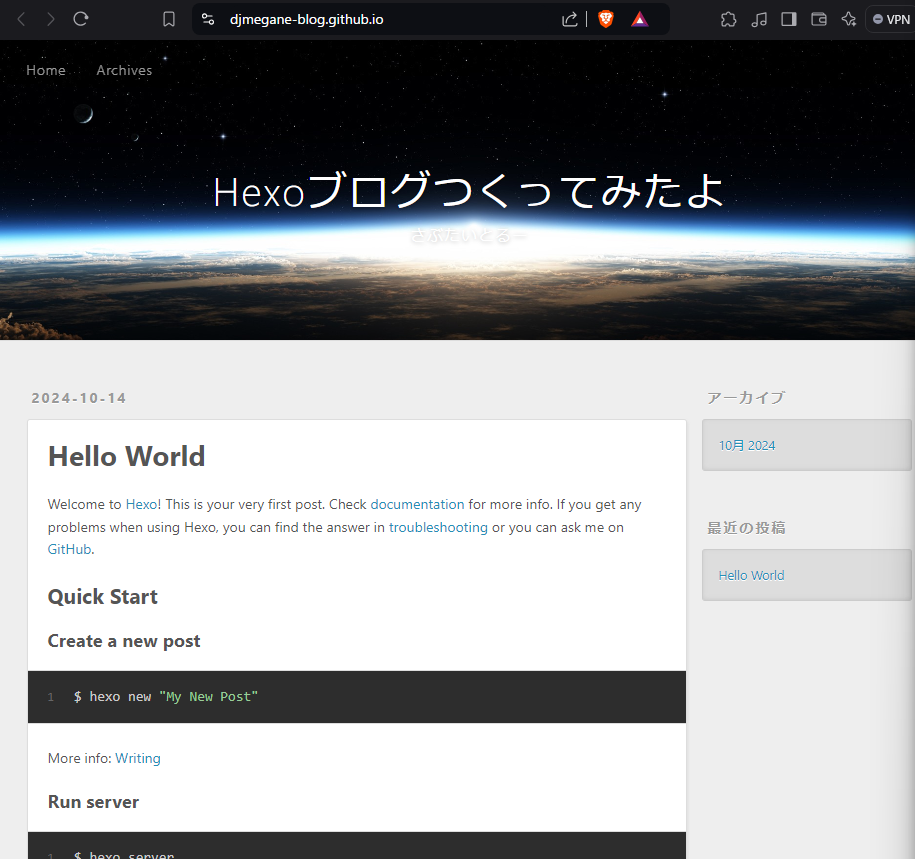Click the media playback music icon
The height and width of the screenshot is (859, 915).
[758, 19]
